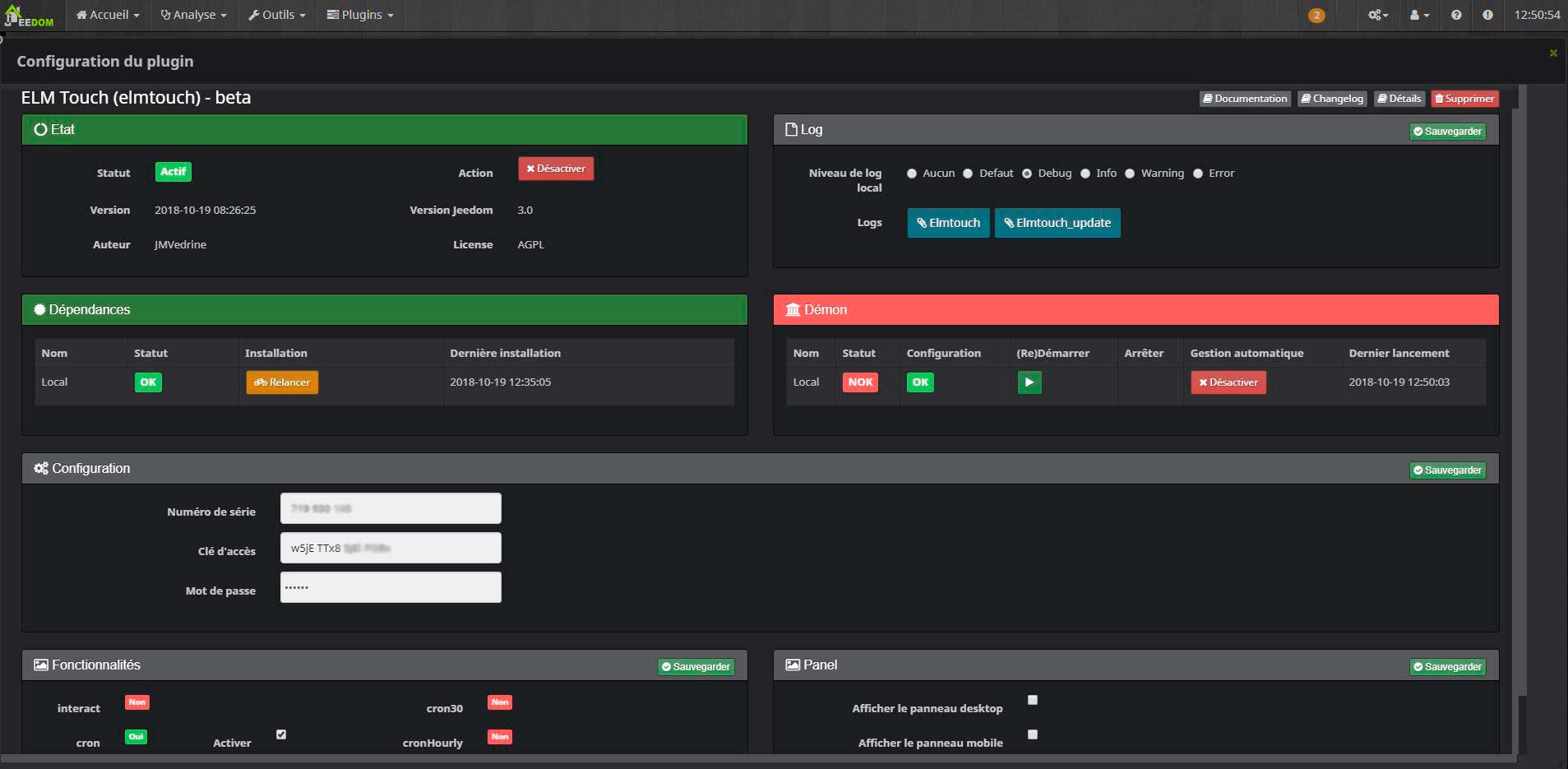Enable Afficher le panneau mobile
This screenshot has width=1568, height=769.
(x=1033, y=734)
